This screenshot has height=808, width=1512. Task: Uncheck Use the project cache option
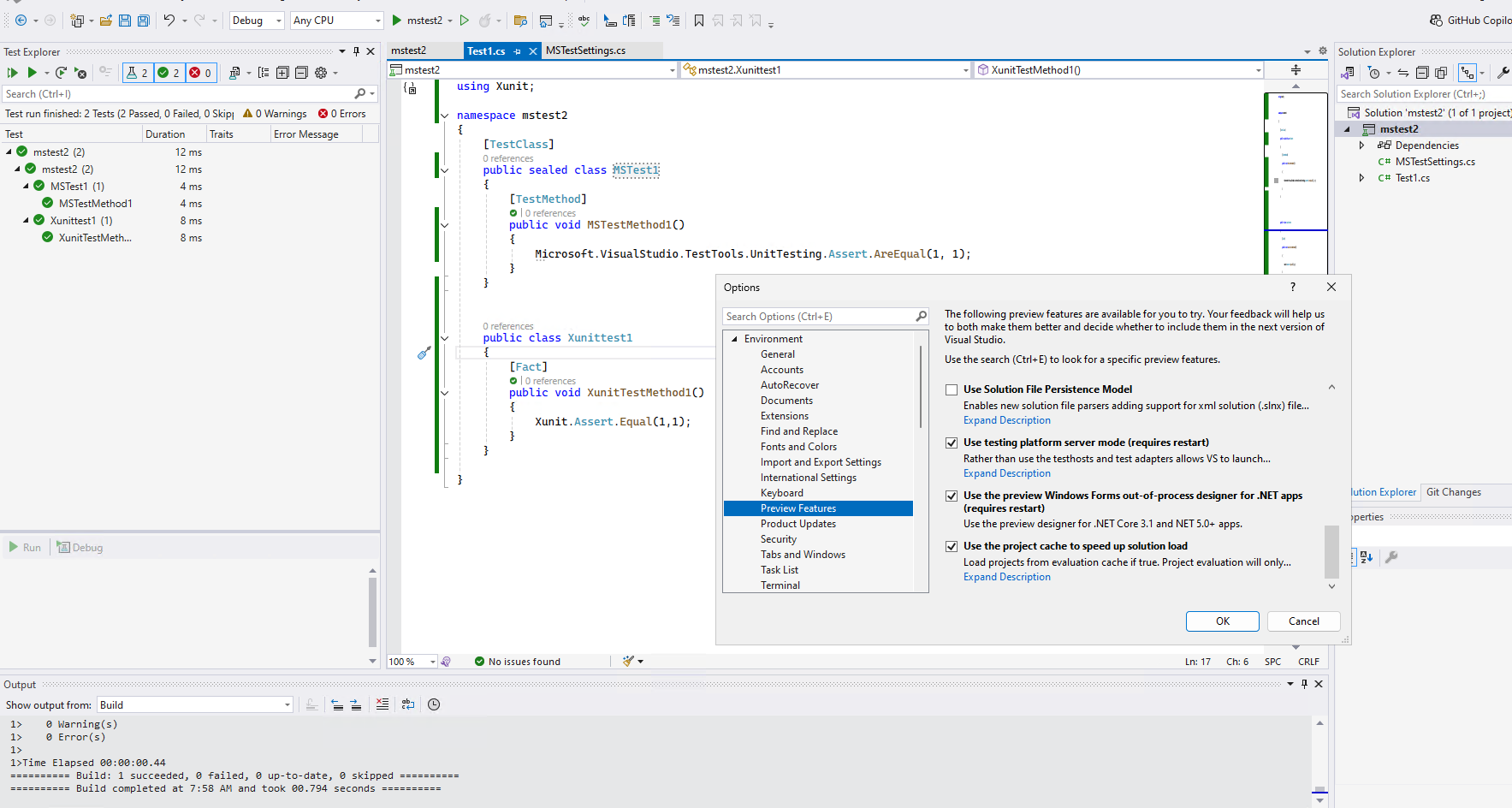coord(952,546)
